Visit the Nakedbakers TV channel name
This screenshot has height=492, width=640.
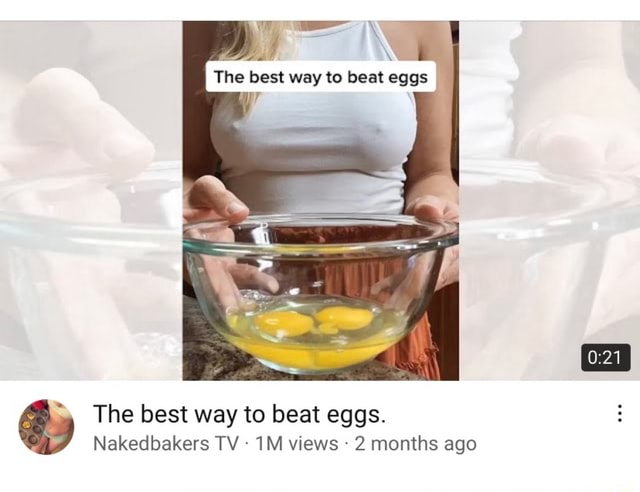click(x=166, y=443)
